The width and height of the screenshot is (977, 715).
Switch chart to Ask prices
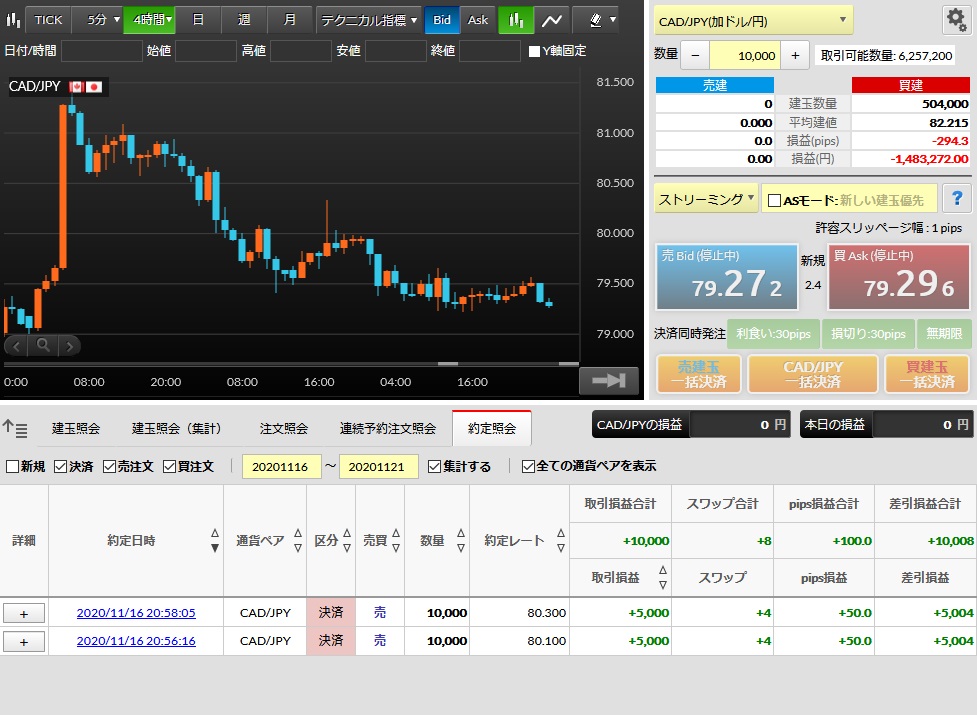[x=478, y=20]
